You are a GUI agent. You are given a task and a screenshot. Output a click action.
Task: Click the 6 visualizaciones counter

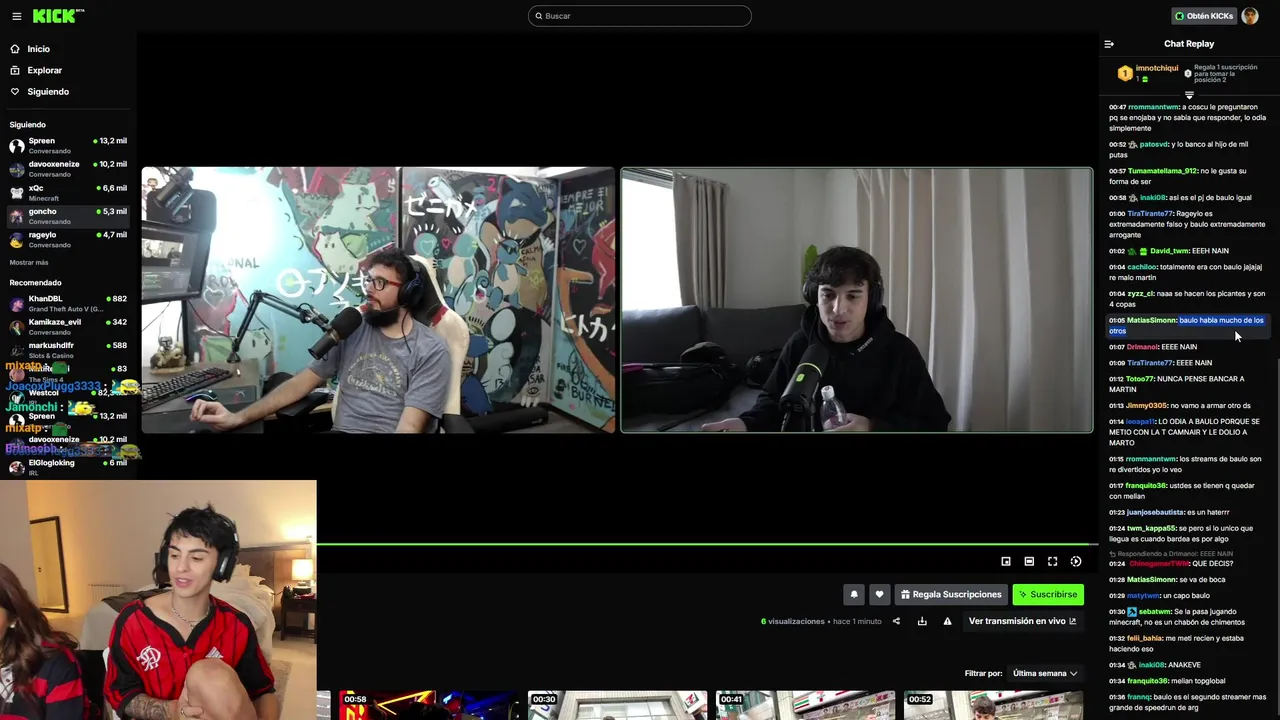tap(793, 621)
